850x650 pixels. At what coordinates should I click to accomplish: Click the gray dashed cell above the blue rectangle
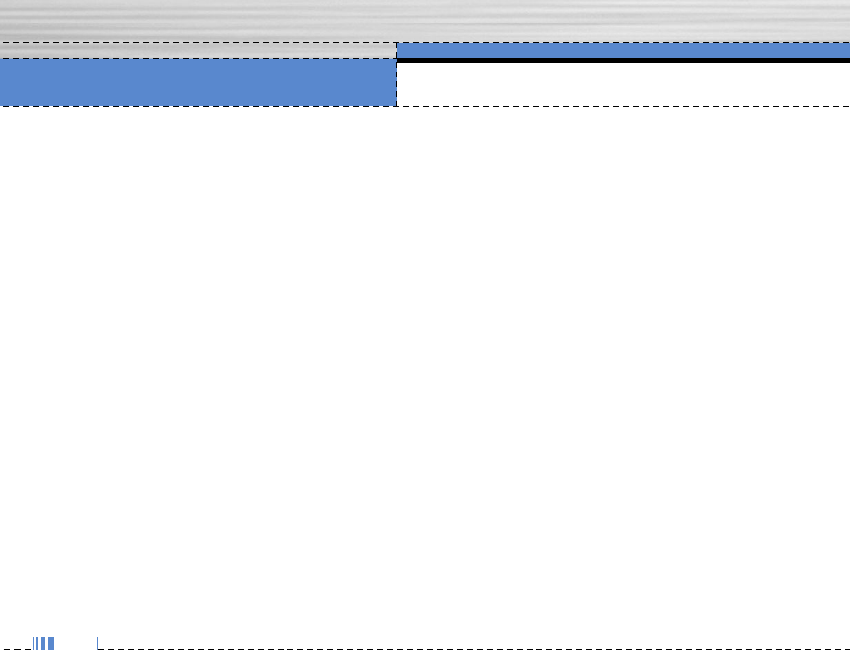tap(198, 50)
